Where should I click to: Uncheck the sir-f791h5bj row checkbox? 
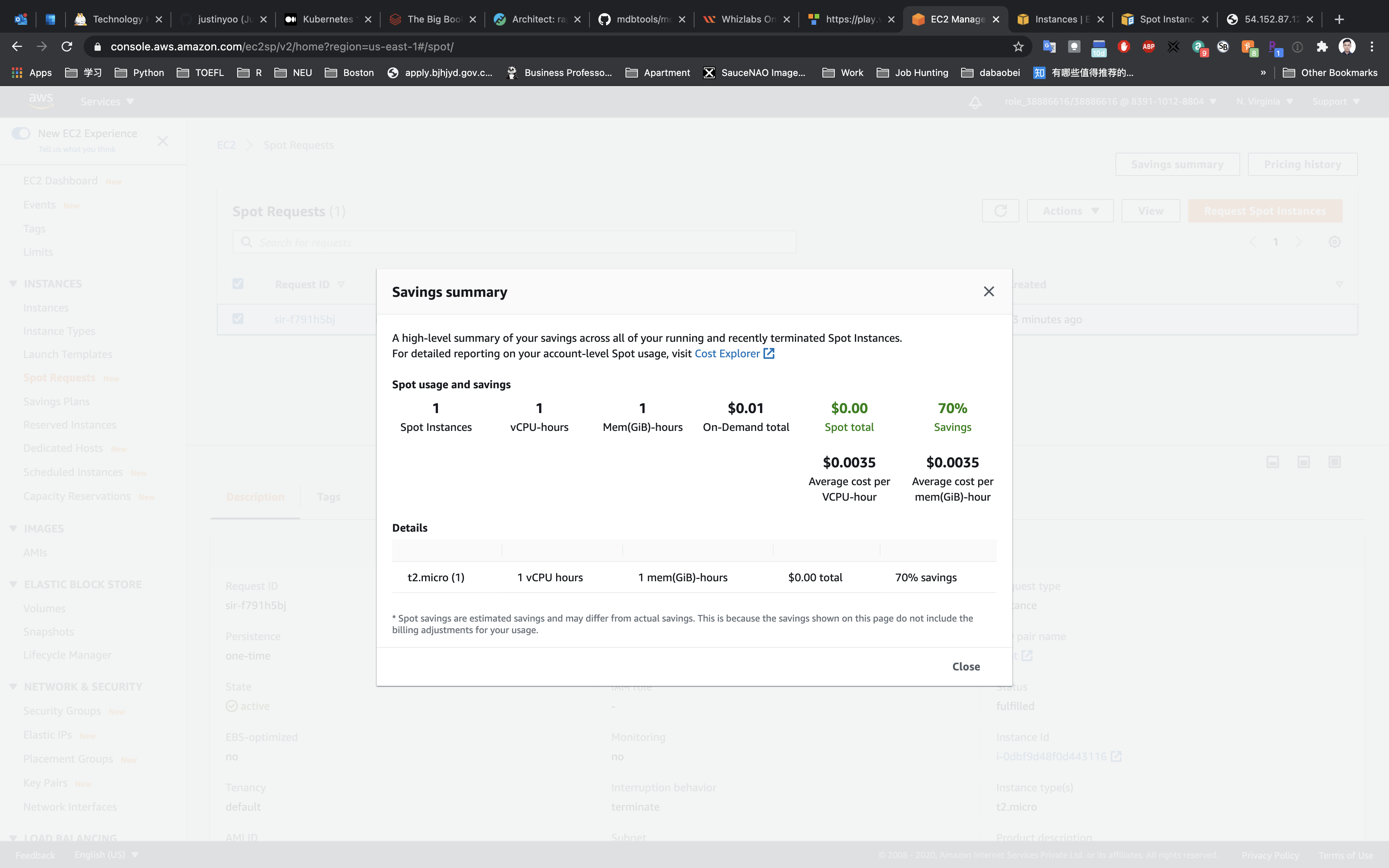[x=238, y=319]
